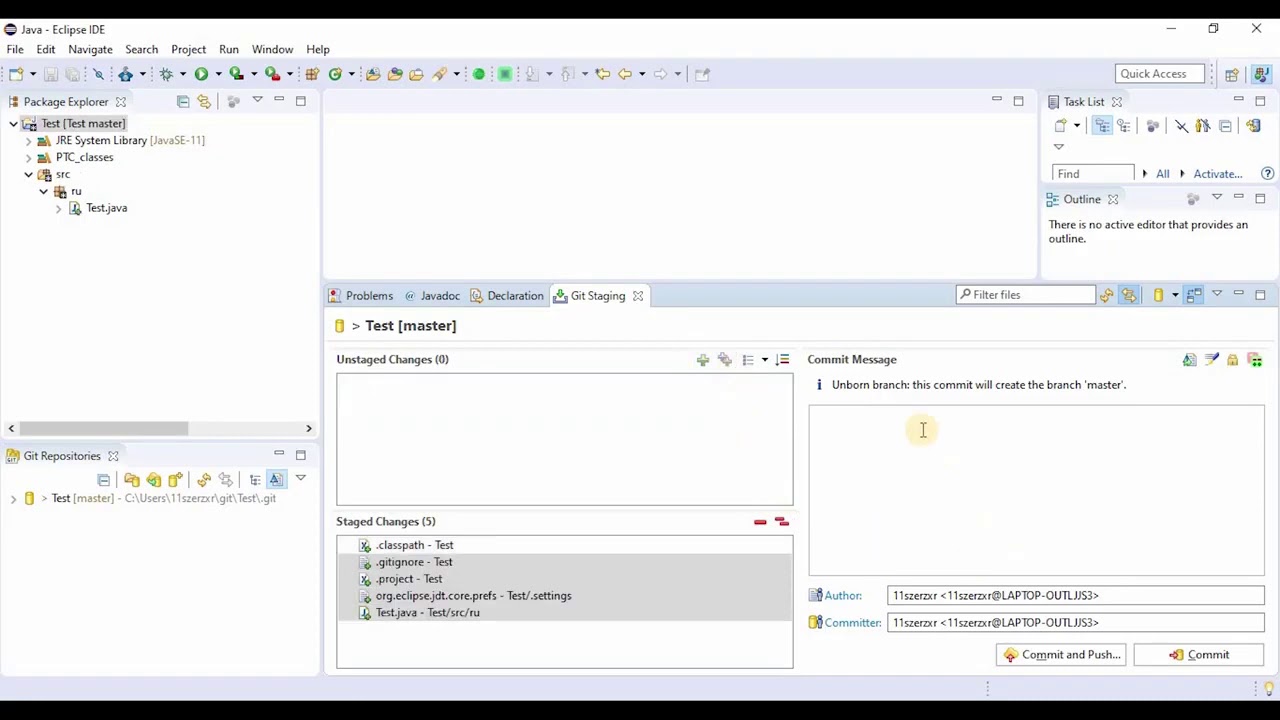Click the Debug bug icon in the toolbar
This screenshot has width=1280, height=720.
click(165, 74)
